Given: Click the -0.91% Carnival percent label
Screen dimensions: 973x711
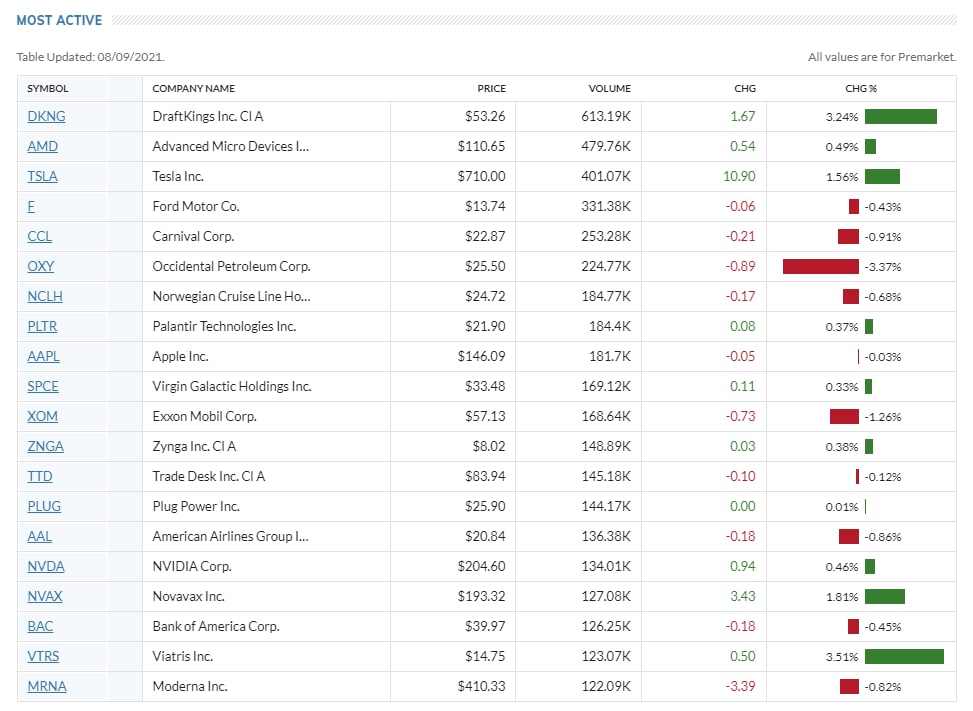Looking at the screenshot, I should pyautogui.click(x=882, y=237).
